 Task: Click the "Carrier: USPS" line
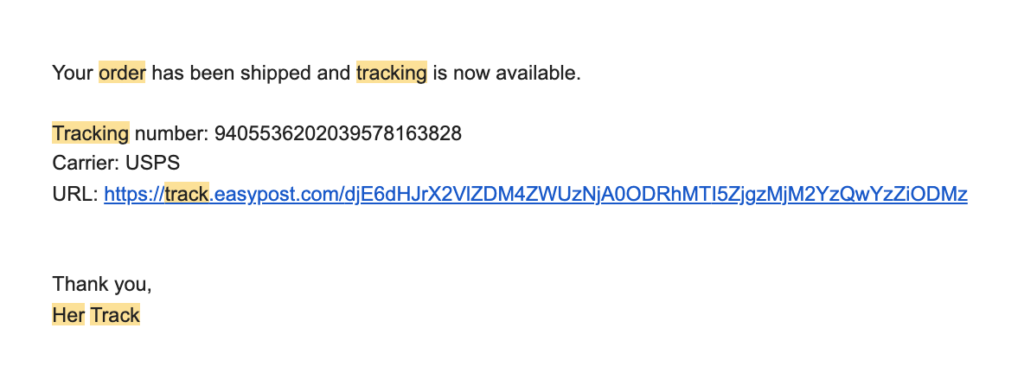(x=116, y=164)
